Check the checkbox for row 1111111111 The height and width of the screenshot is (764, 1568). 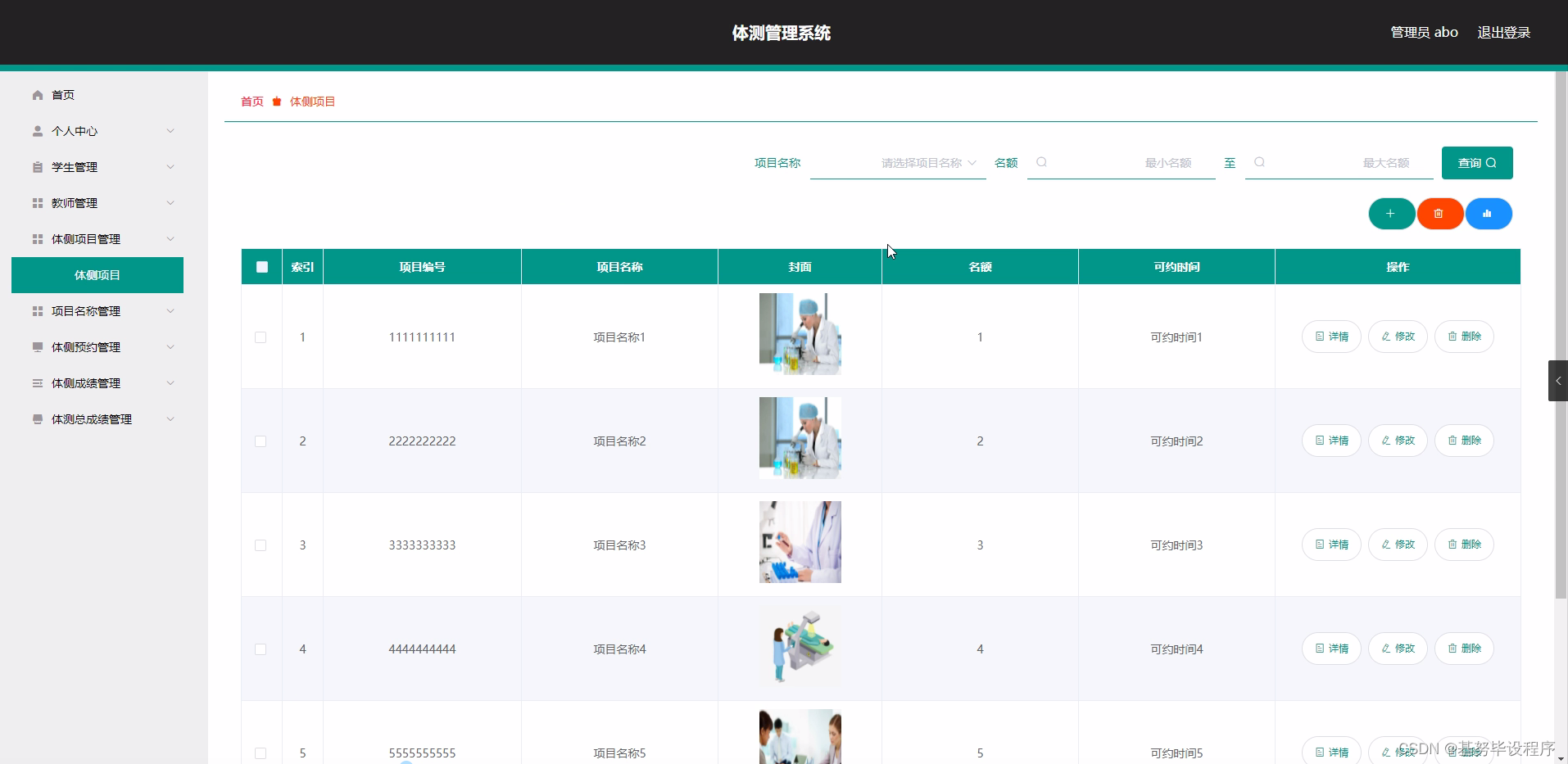click(x=261, y=337)
